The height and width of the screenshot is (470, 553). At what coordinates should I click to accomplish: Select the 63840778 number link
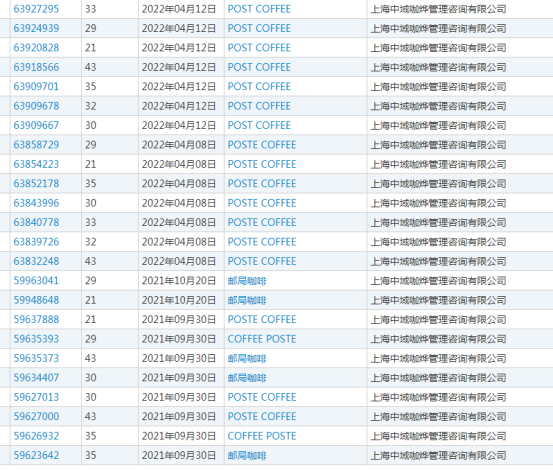click(x=36, y=222)
